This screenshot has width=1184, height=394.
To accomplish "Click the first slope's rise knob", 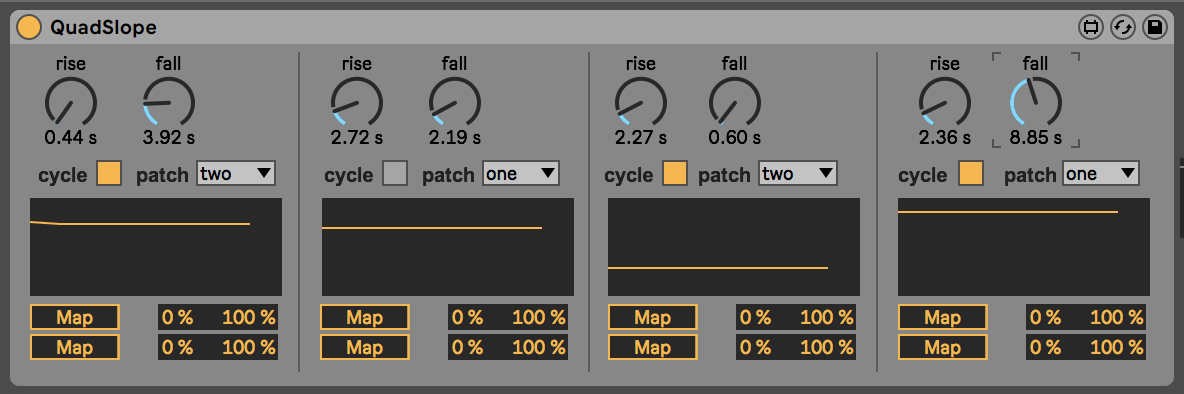I will (x=70, y=101).
